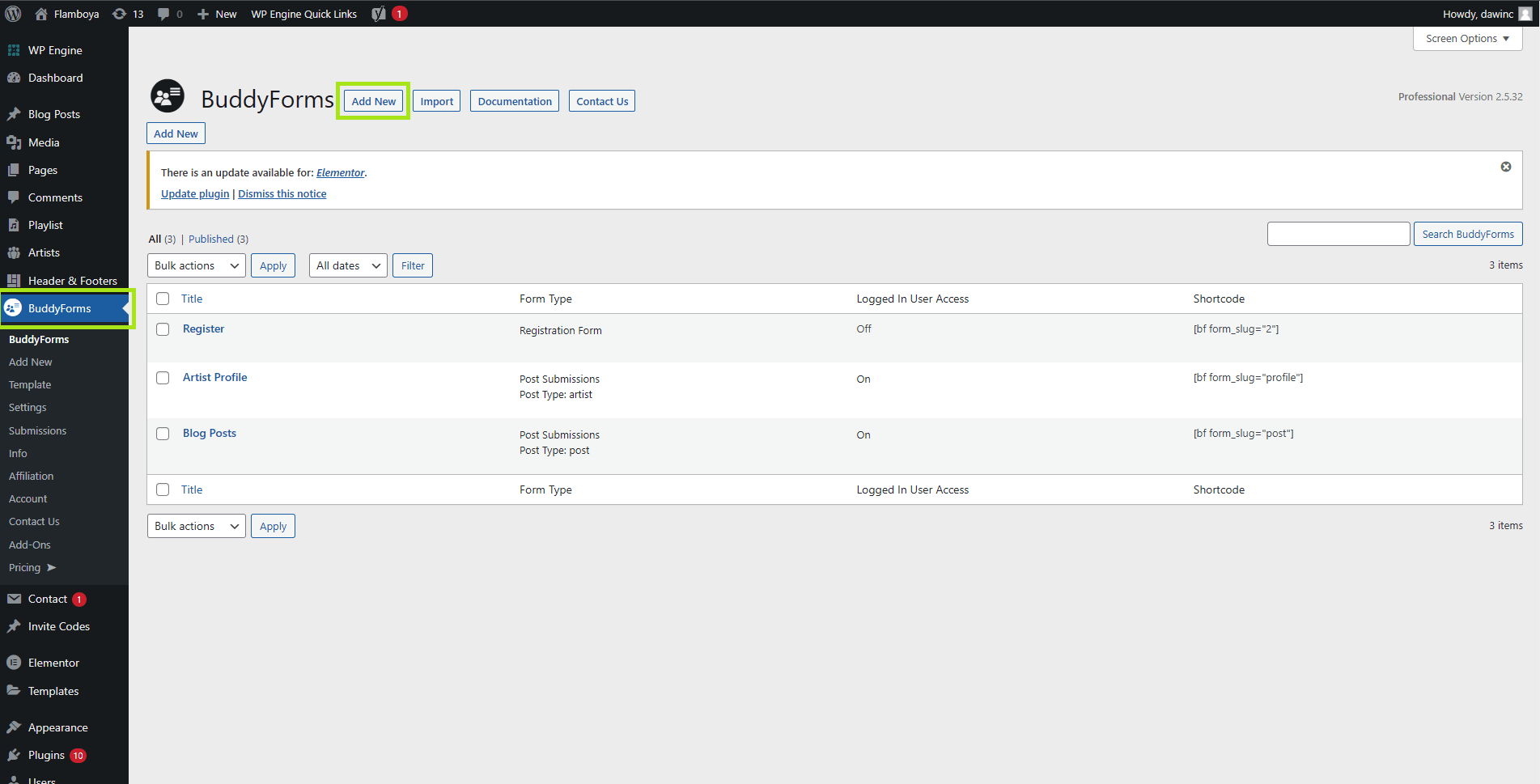
Task: Open the All dates filter dropdown
Action: [x=348, y=265]
